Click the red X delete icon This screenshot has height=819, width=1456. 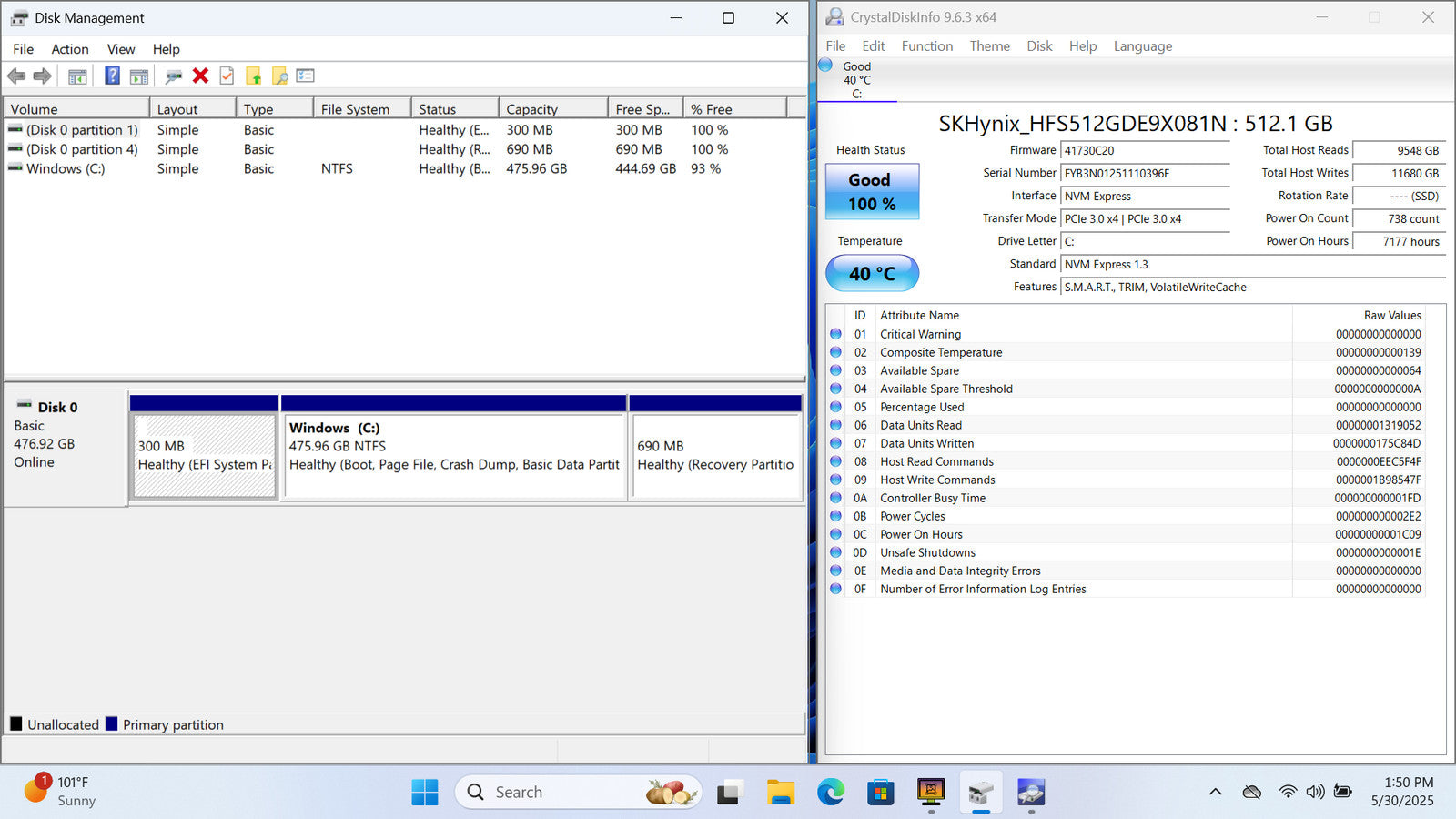coord(200,76)
